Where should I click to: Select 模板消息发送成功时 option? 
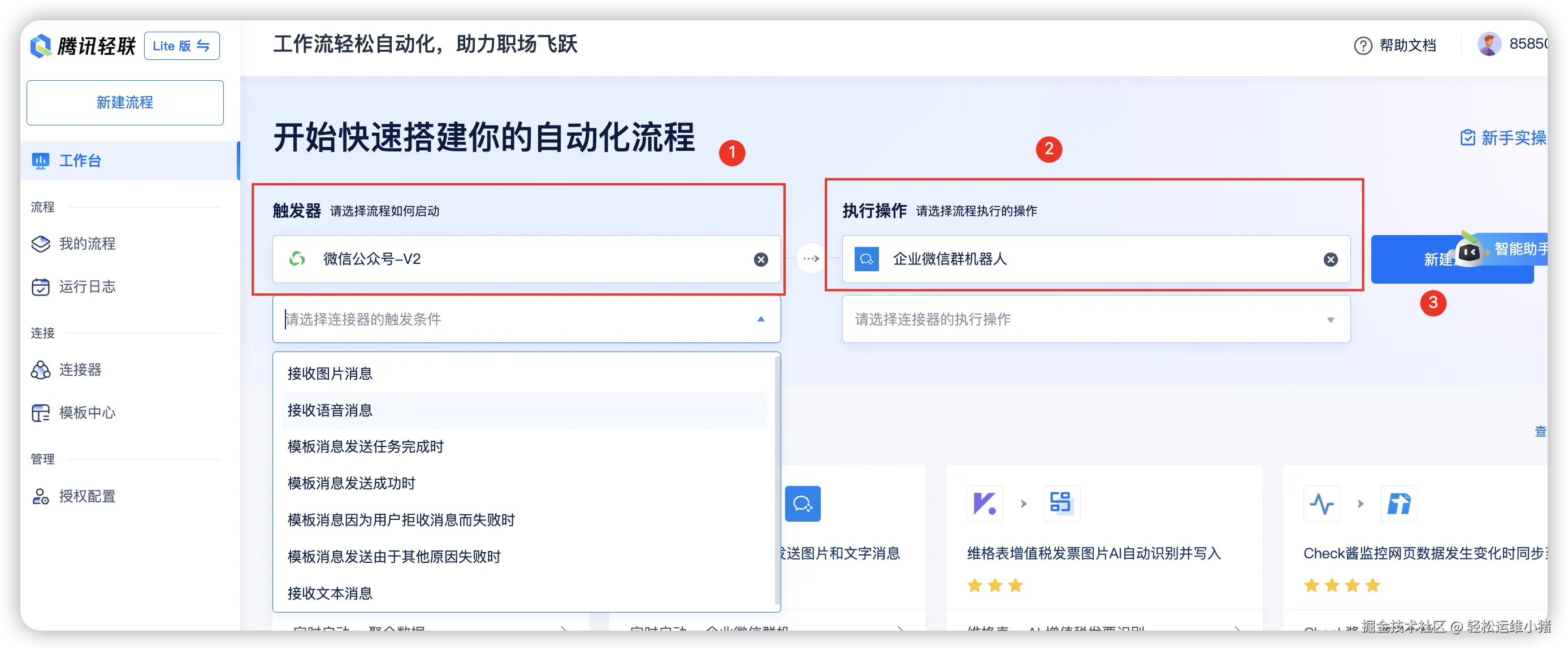pyautogui.click(x=351, y=484)
